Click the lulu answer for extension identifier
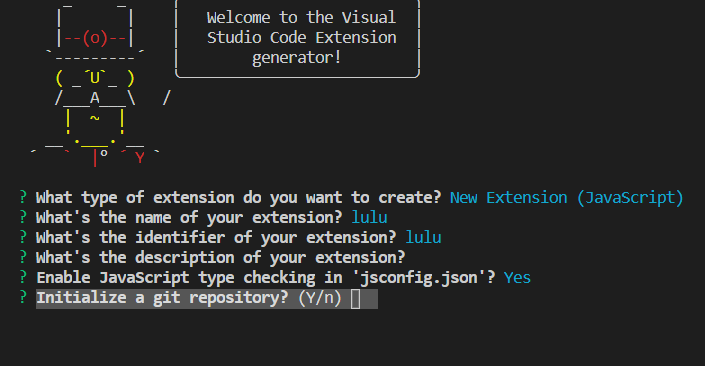Screen dimensions: 705x366 point(423,237)
